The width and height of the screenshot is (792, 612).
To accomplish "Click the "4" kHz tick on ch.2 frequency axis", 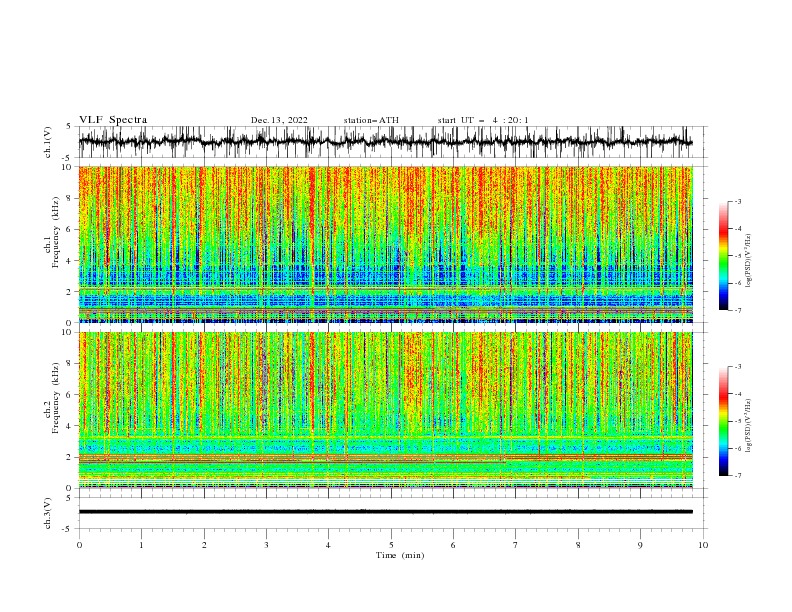I will [71, 426].
